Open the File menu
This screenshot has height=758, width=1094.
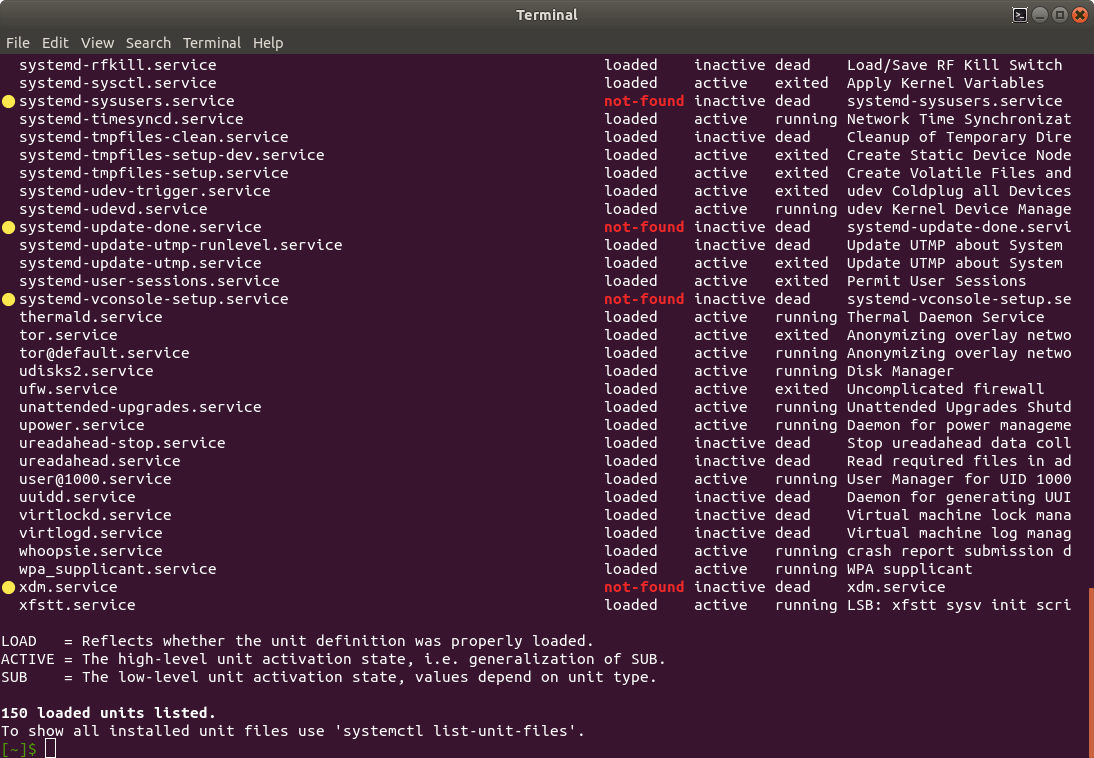(18, 43)
